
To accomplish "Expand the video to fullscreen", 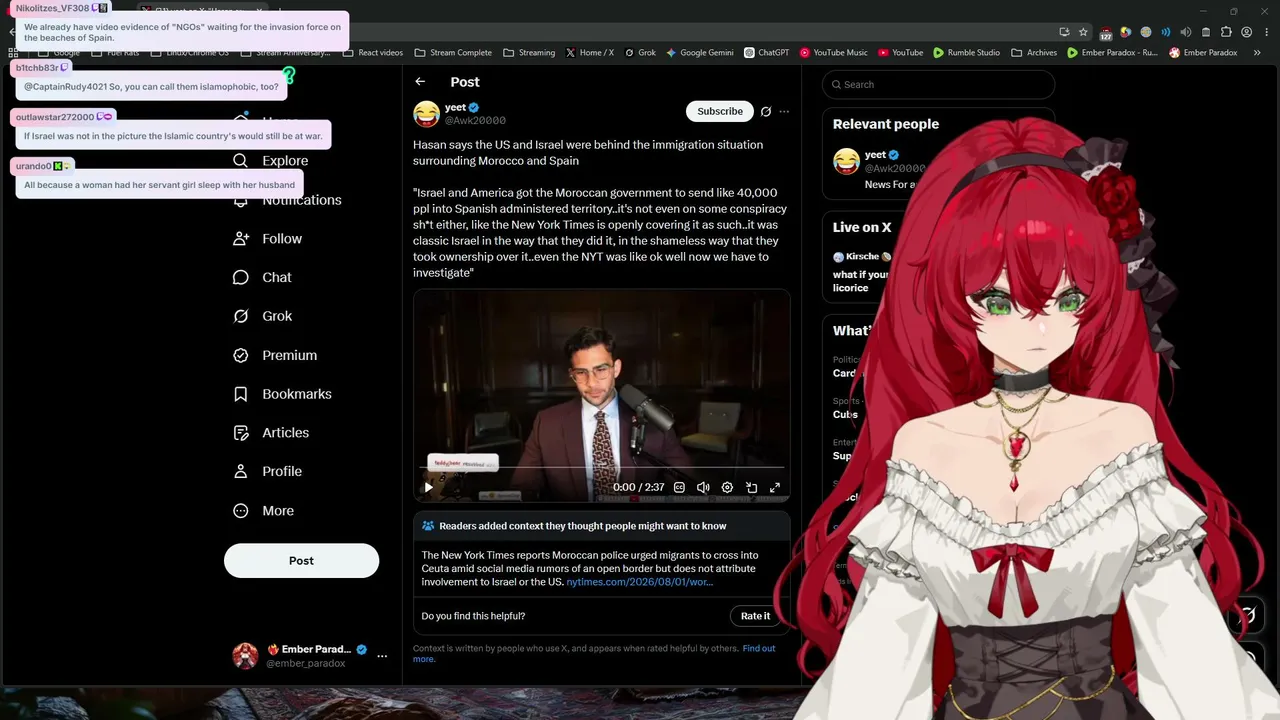I will click(774, 487).
